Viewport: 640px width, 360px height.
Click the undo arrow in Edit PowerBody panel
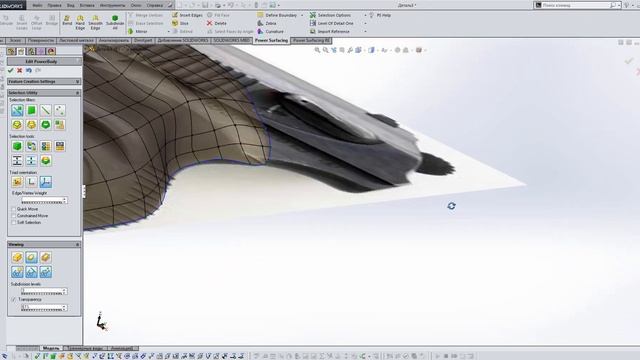[x=29, y=71]
